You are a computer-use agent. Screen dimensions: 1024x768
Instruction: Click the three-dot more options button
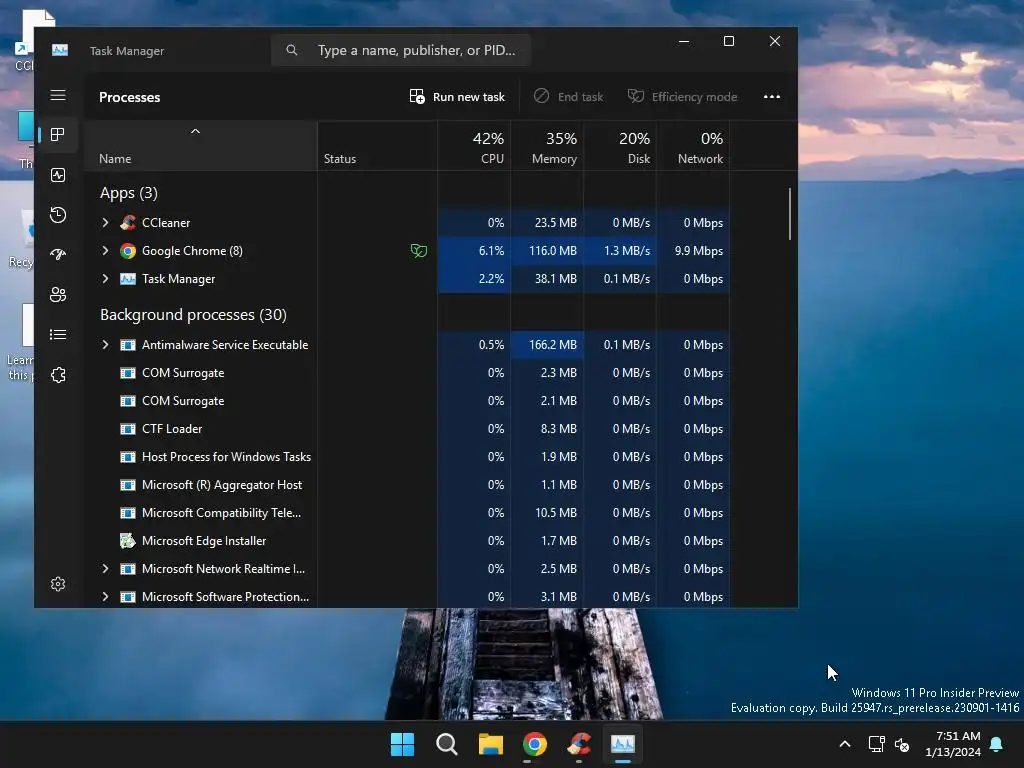pos(772,97)
